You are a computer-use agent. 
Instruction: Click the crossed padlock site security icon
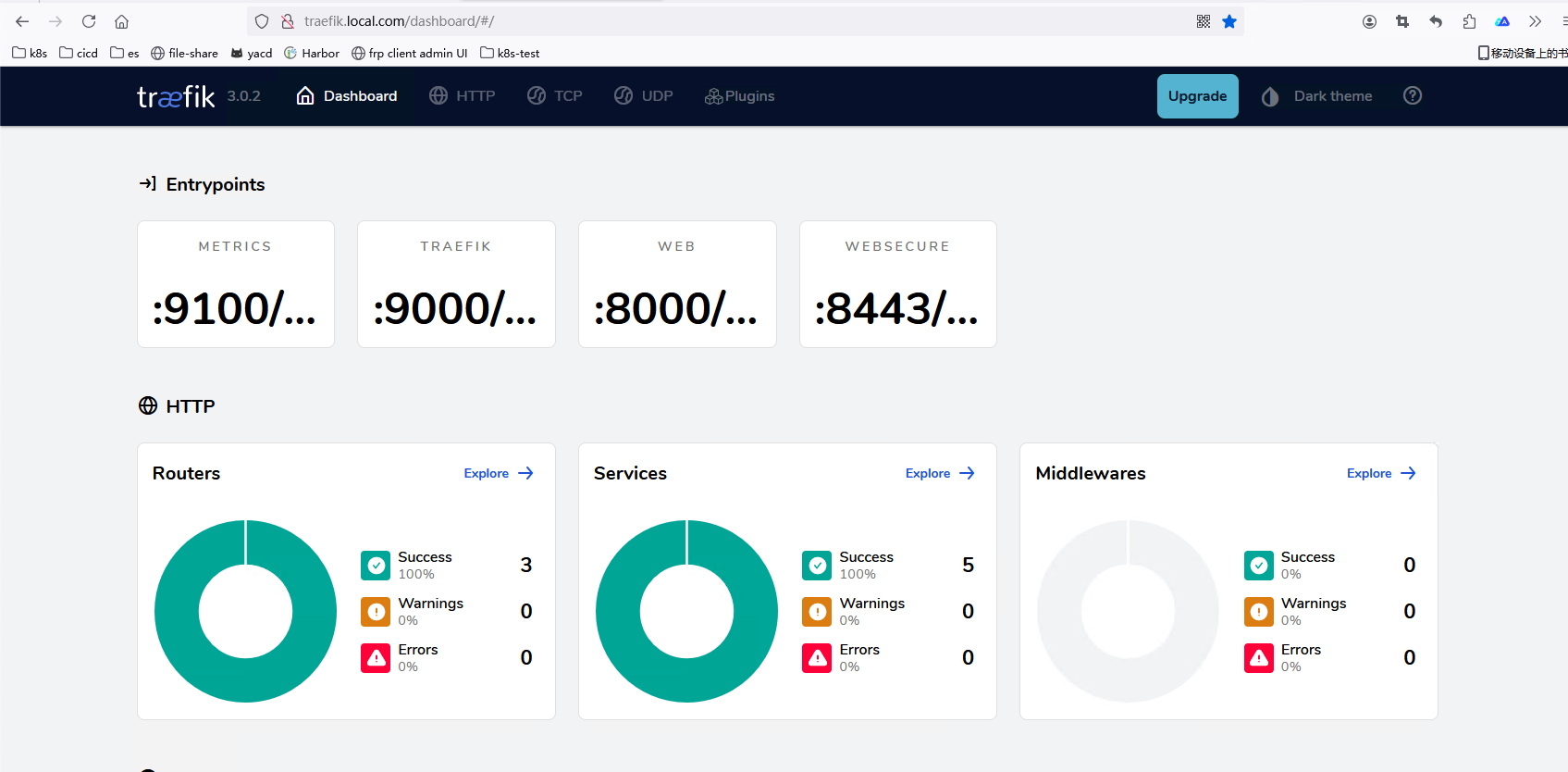pyautogui.click(x=288, y=21)
